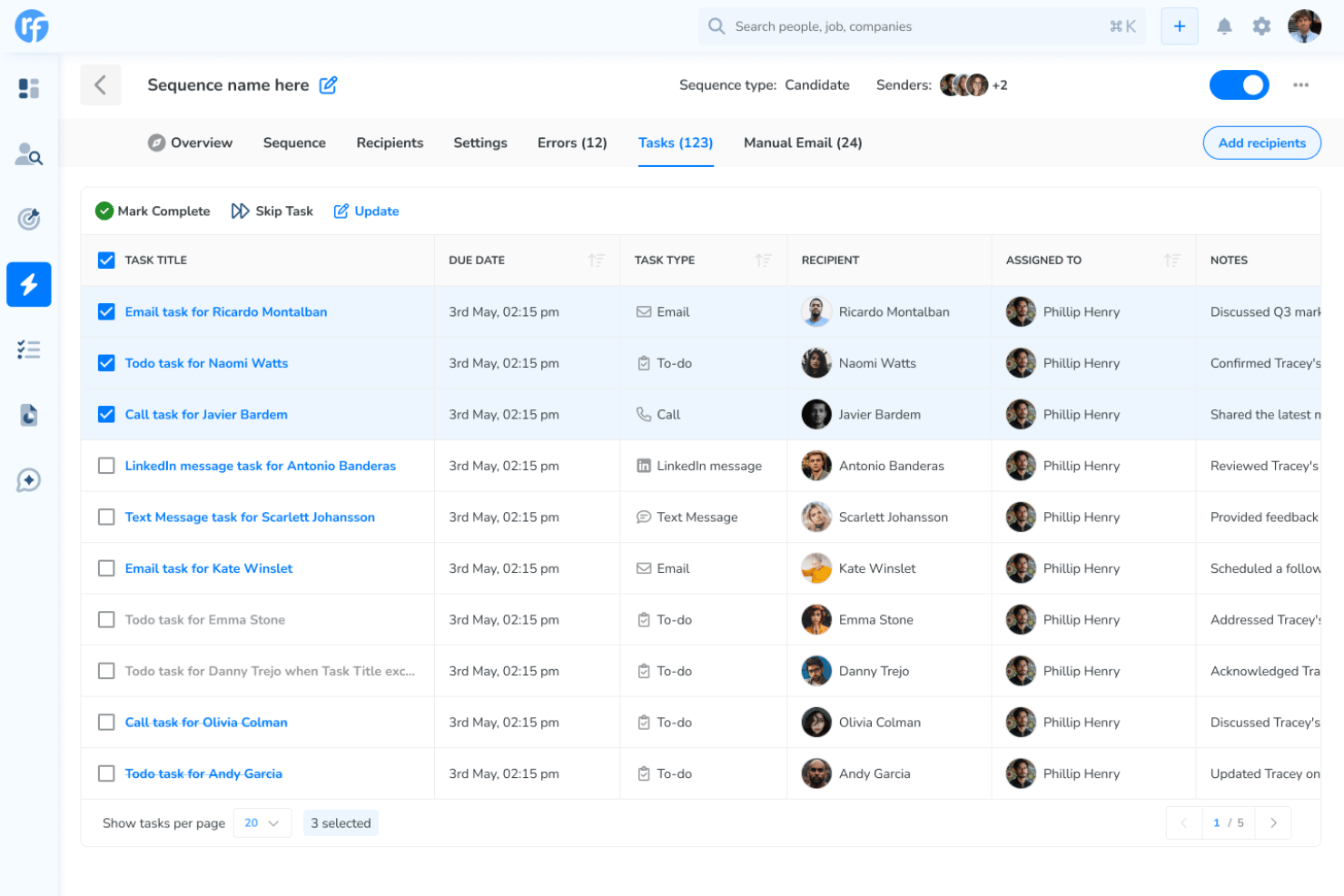Uncheck the Javier Bardem task checkbox

click(x=106, y=414)
